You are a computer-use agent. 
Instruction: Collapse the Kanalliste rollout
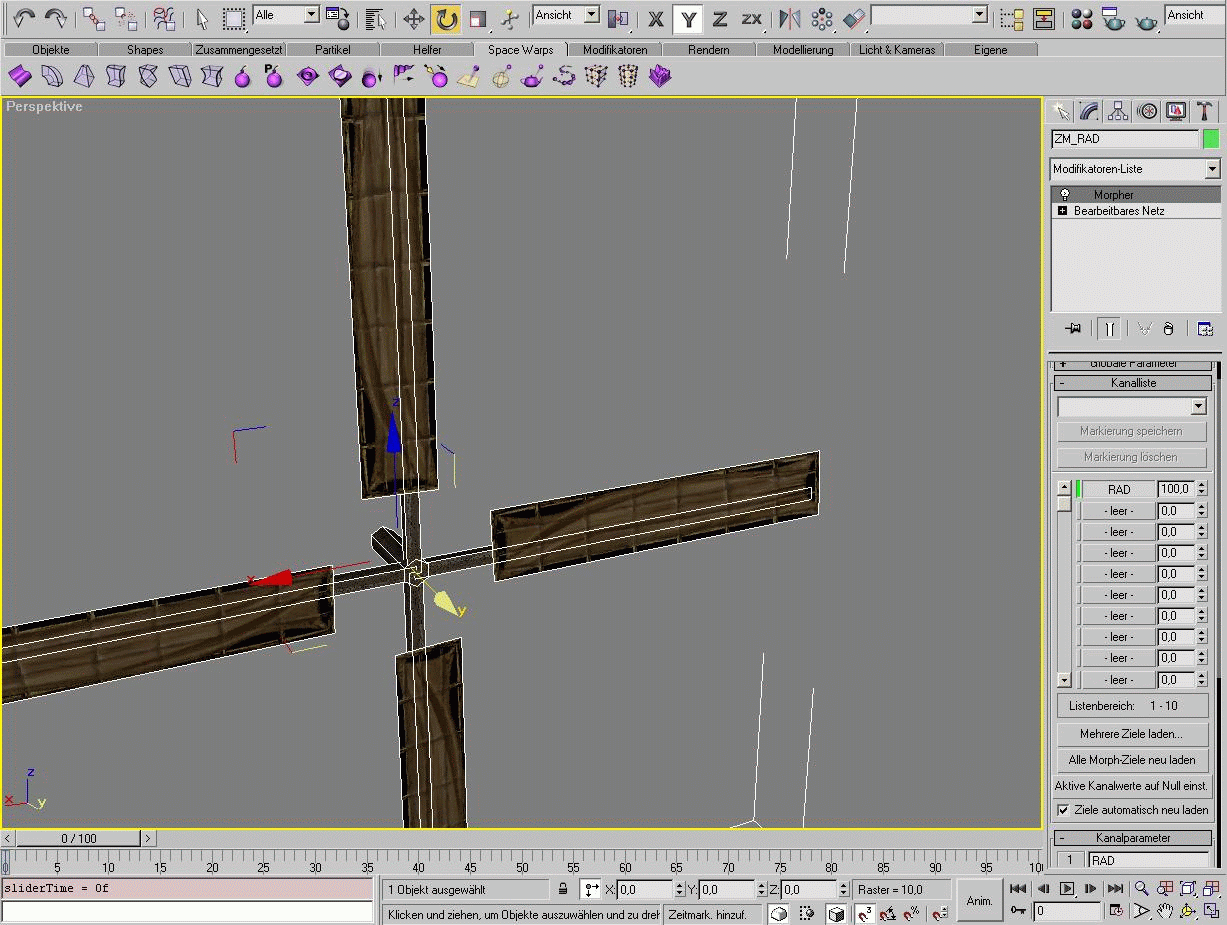tap(1133, 383)
